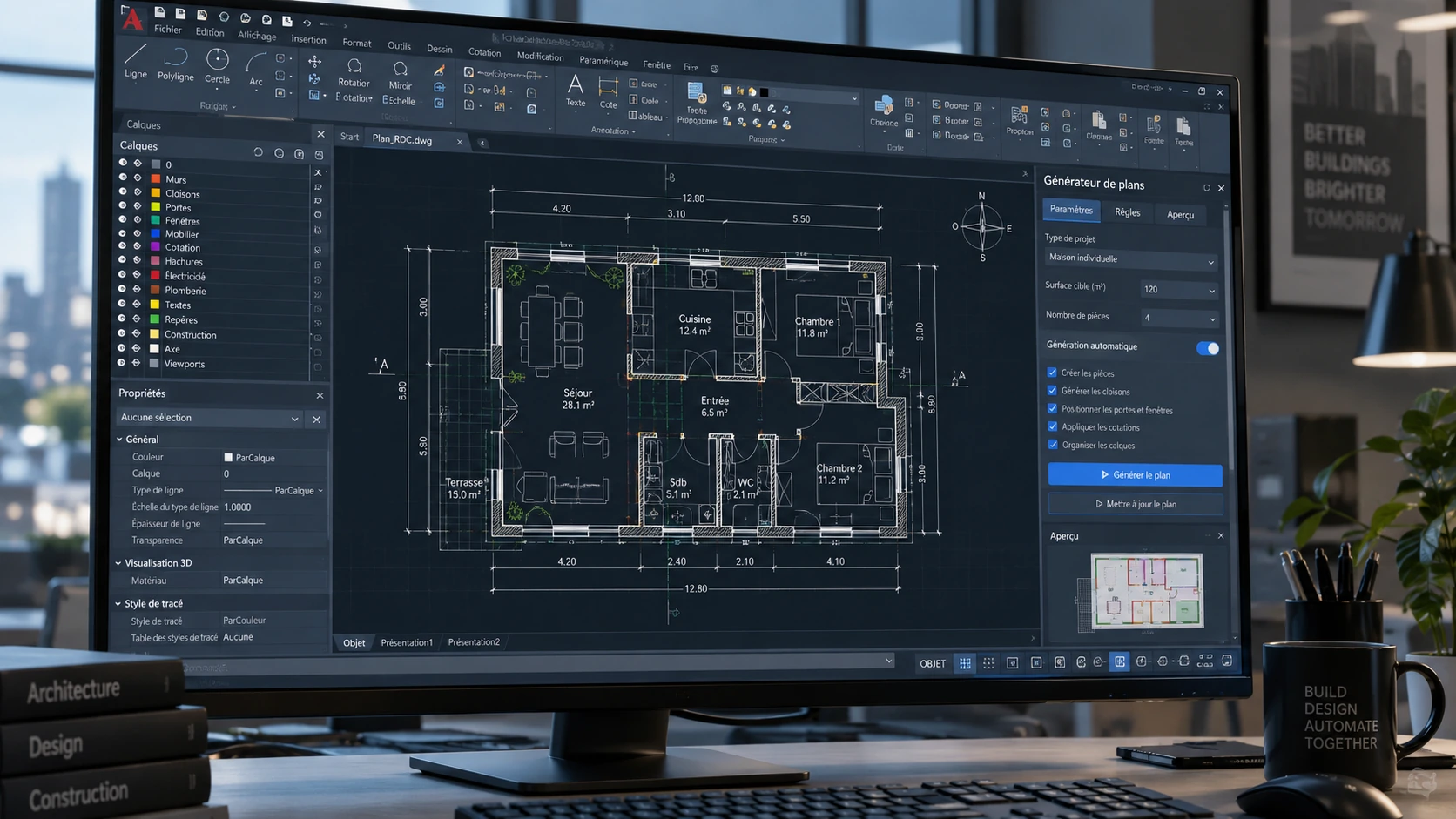Click the highlighted blue status bar icon
1456x819 pixels.
pos(1120,662)
